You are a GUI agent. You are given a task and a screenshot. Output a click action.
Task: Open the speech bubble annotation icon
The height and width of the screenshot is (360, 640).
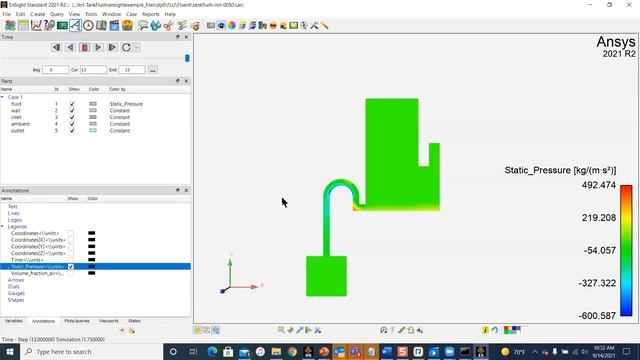(x=142, y=25)
